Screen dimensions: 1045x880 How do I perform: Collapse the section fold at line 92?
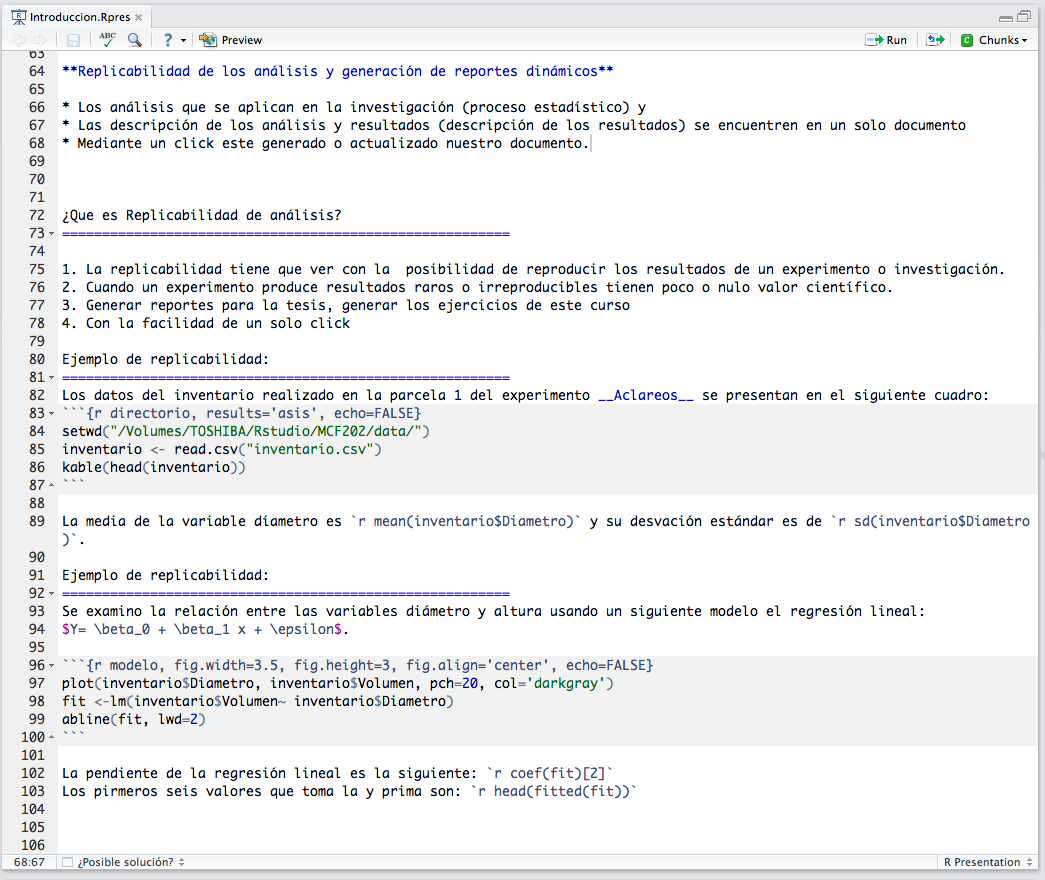coord(51,593)
